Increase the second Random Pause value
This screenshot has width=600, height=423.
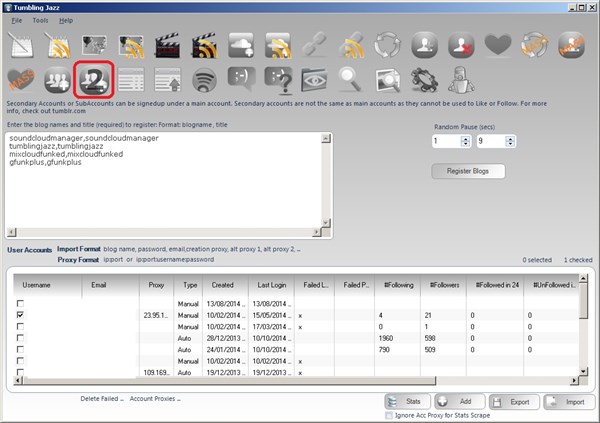point(510,139)
